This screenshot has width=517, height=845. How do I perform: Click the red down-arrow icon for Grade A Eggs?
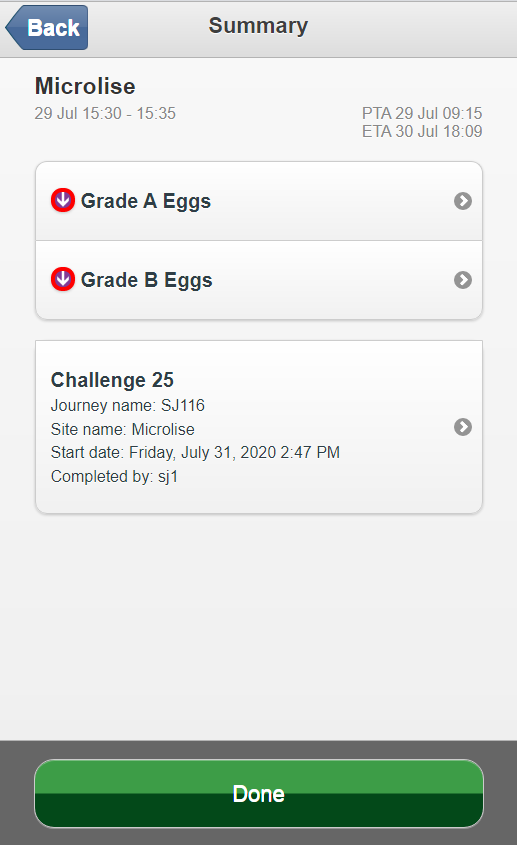click(63, 200)
